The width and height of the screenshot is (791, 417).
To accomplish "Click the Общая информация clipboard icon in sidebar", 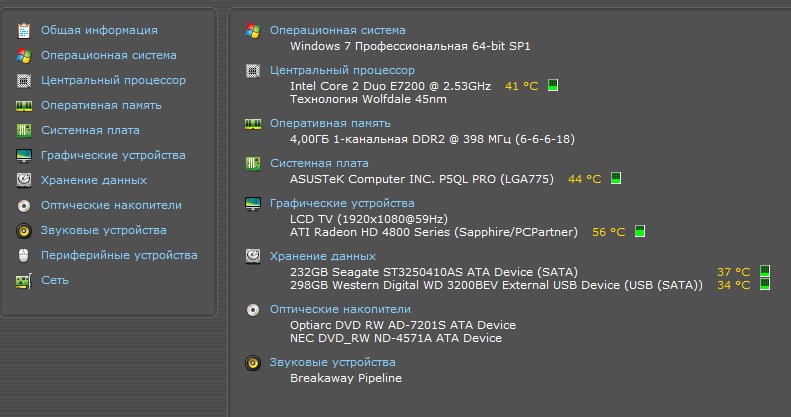I will coord(24,30).
